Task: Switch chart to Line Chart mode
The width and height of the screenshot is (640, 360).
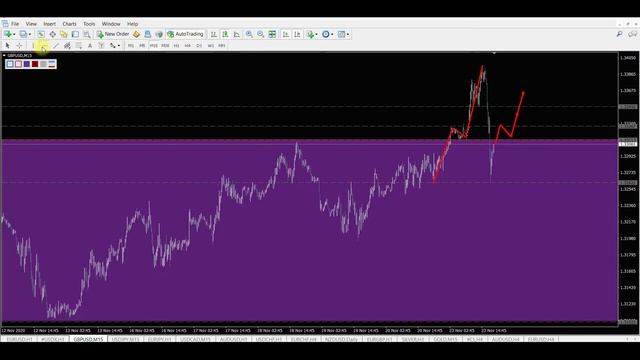Action: (237, 34)
